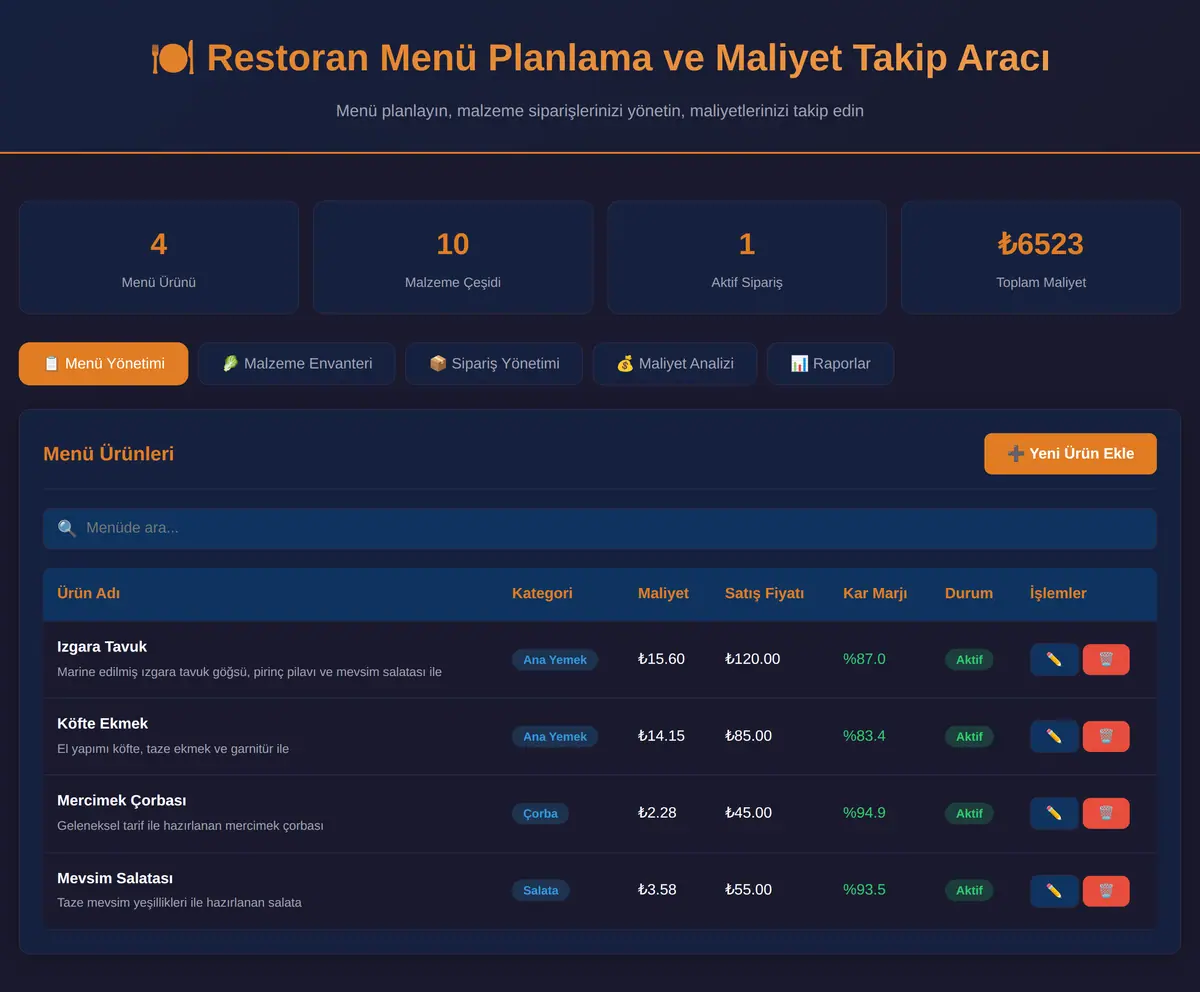Open the Sipariş Yönetimi tab

pyautogui.click(x=494, y=363)
